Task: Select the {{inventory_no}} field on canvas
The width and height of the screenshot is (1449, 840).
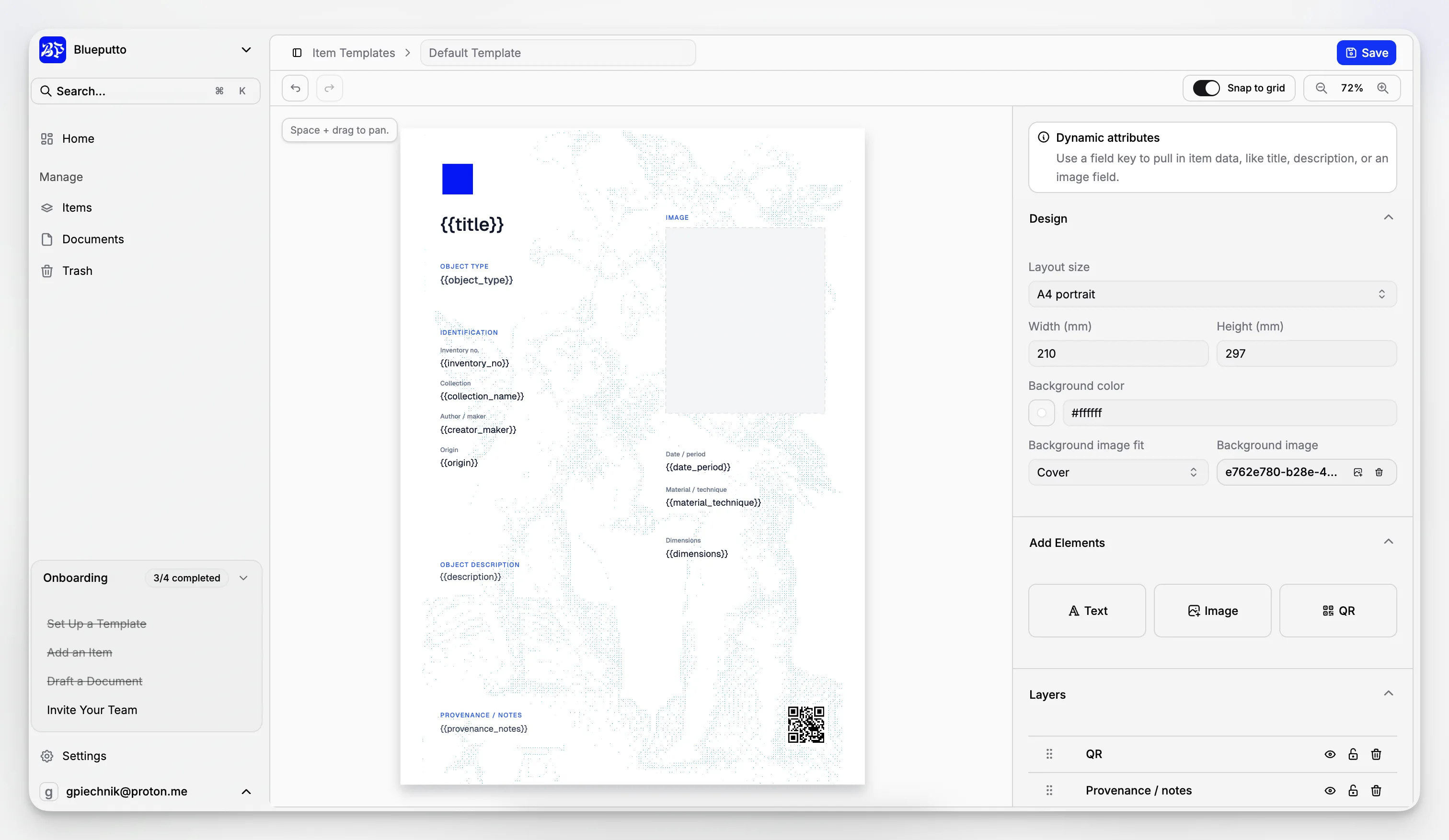Action: coord(474,363)
